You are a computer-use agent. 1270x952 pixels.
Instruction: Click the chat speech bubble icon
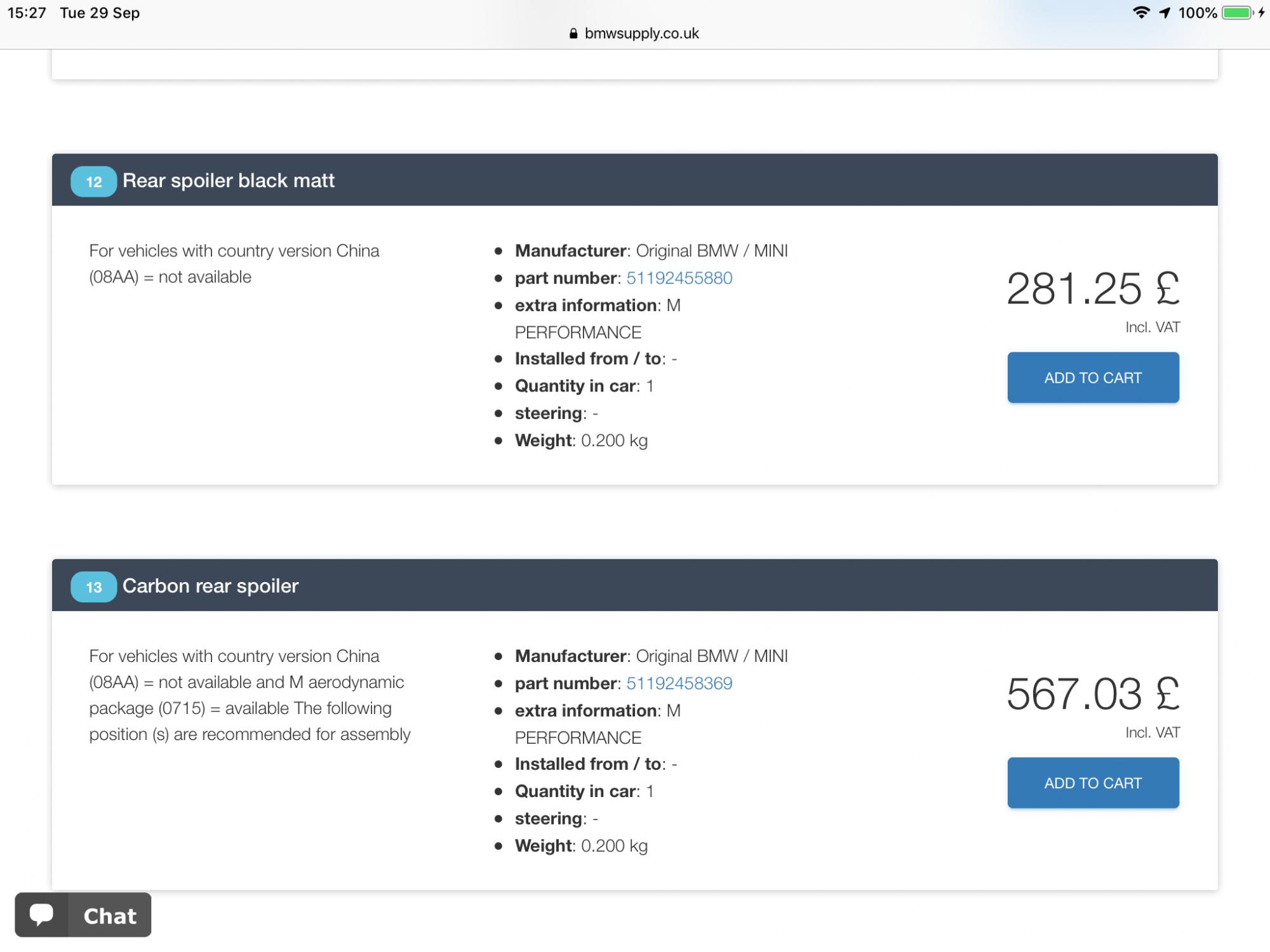[42, 915]
